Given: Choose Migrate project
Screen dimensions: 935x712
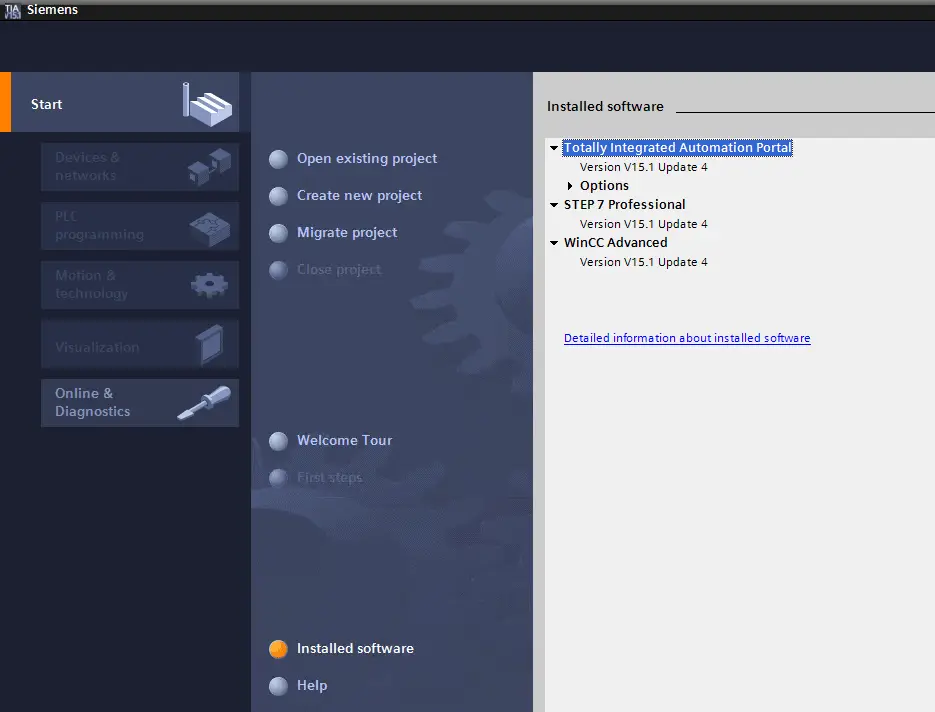Looking at the screenshot, I should coord(347,233).
